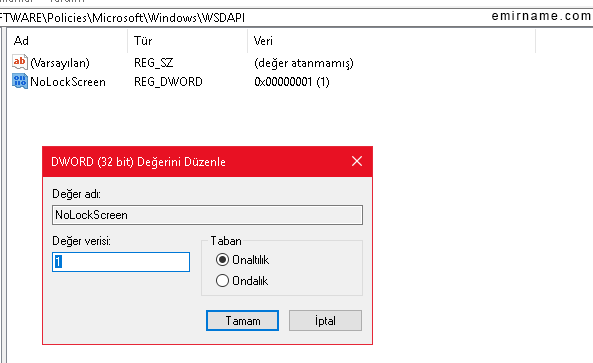Select the Onaltılık radio button
Image resolution: width=593 pixels, height=363 pixels.
point(222,260)
